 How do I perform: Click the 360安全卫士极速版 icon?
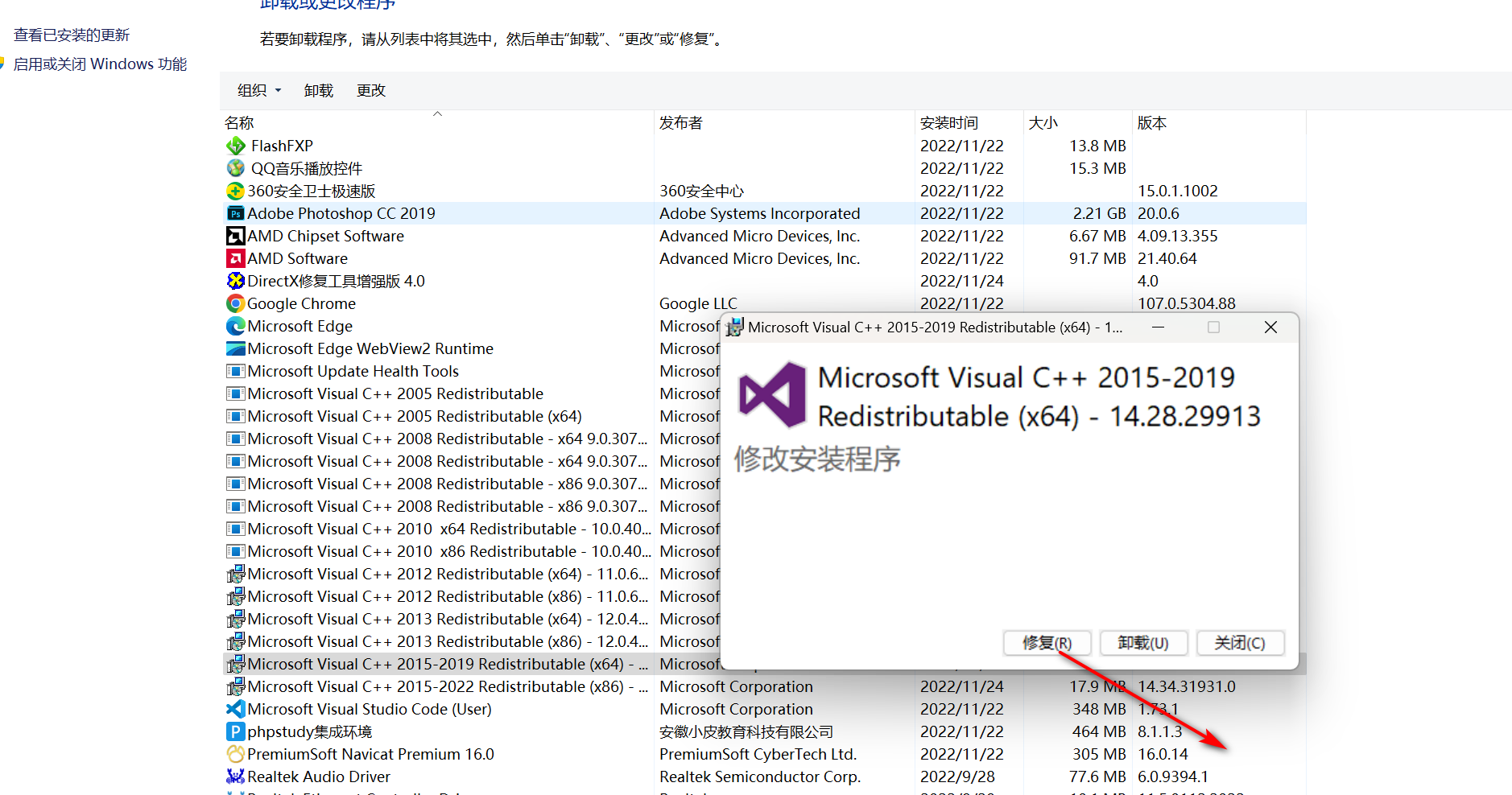click(235, 191)
